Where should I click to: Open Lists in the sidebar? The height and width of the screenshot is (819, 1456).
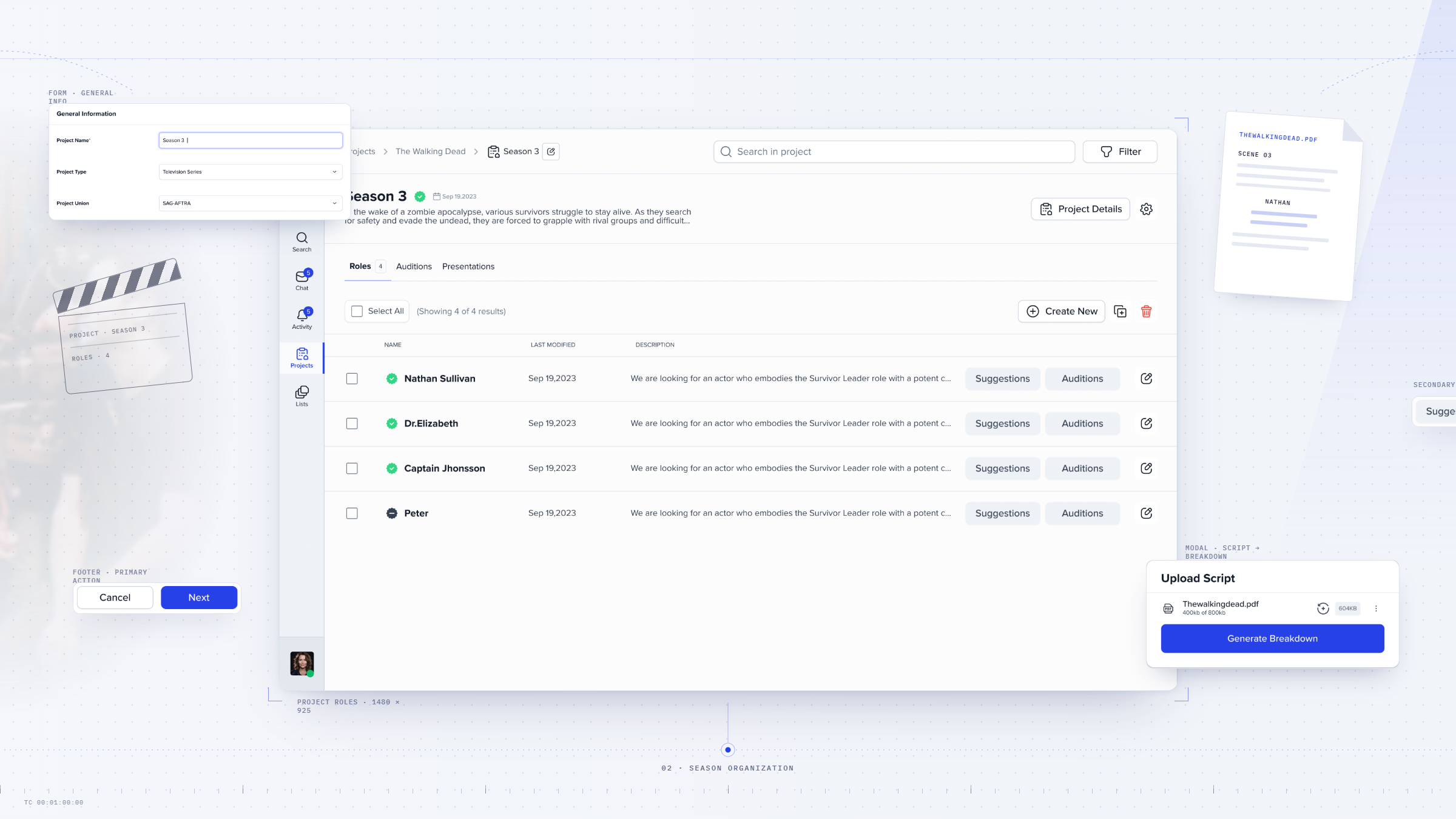coord(302,396)
